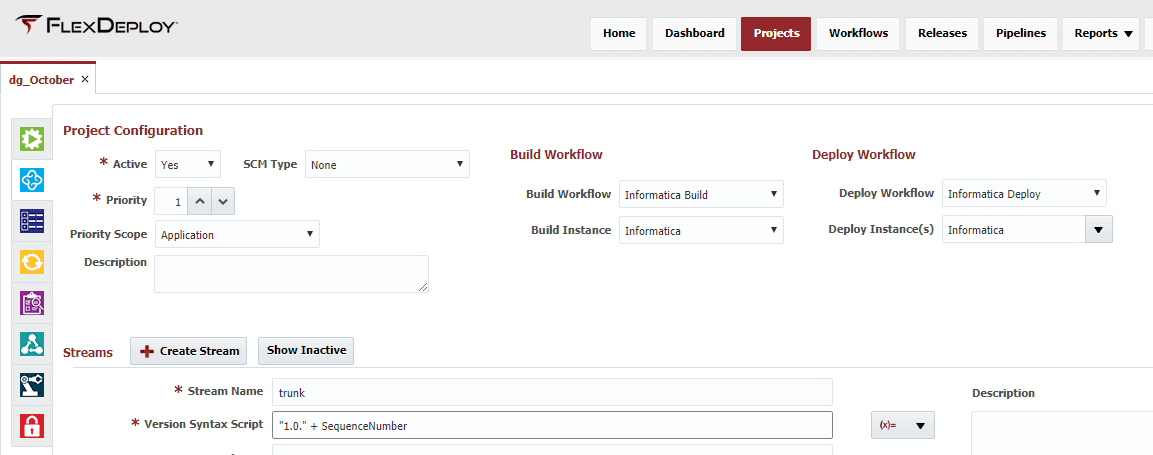
Task: Open the Active dropdown
Action: coord(188,165)
